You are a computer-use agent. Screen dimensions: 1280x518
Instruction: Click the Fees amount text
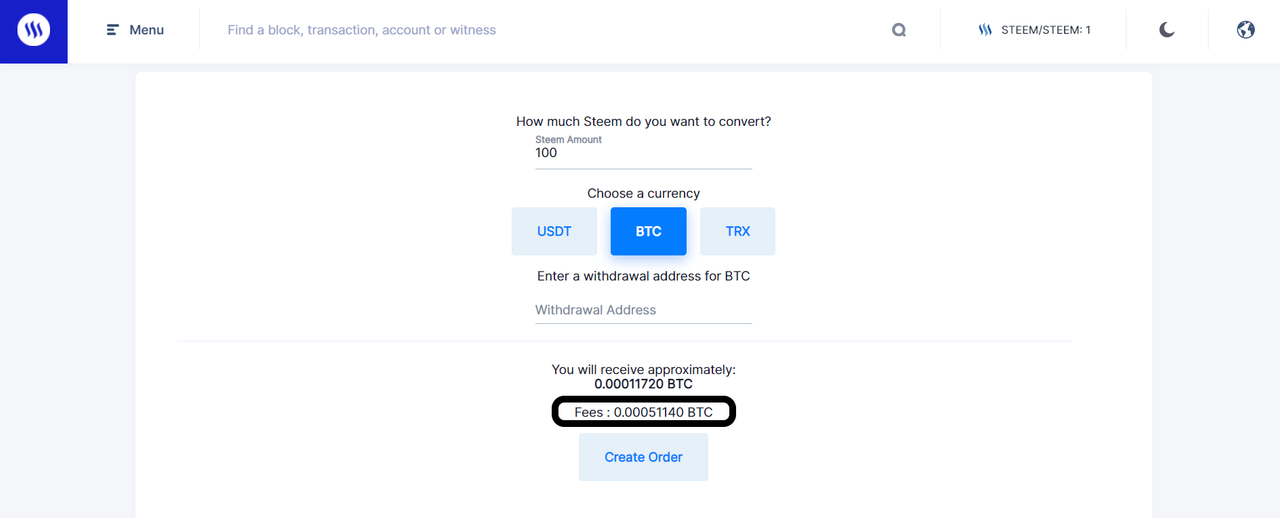pyautogui.click(x=643, y=412)
